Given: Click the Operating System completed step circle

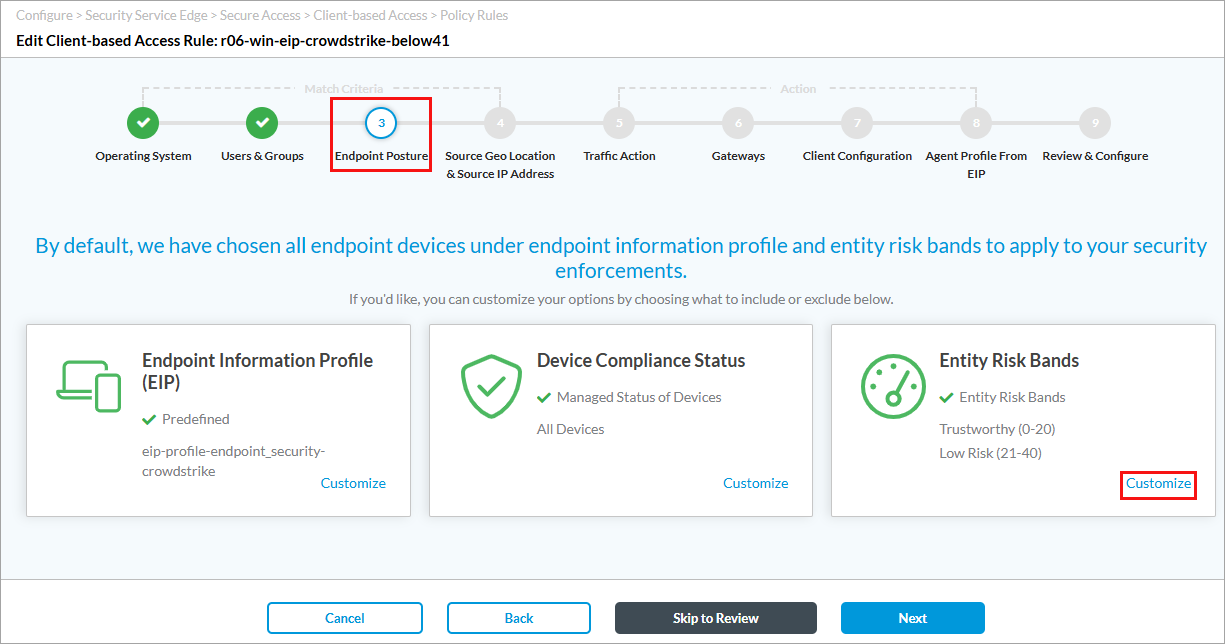Looking at the screenshot, I should pos(143,123).
